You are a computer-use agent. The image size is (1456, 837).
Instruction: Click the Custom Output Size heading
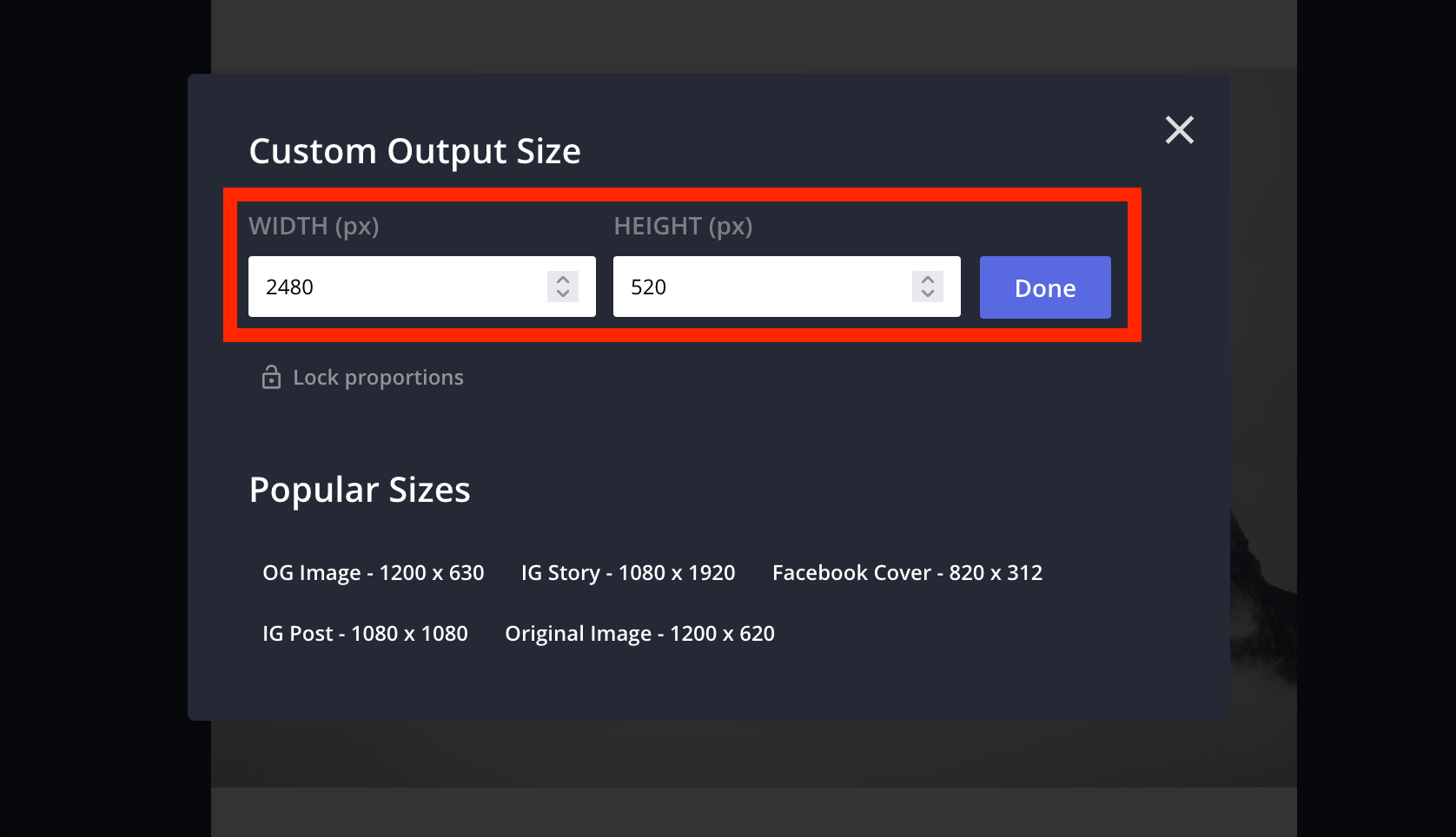coord(414,151)
